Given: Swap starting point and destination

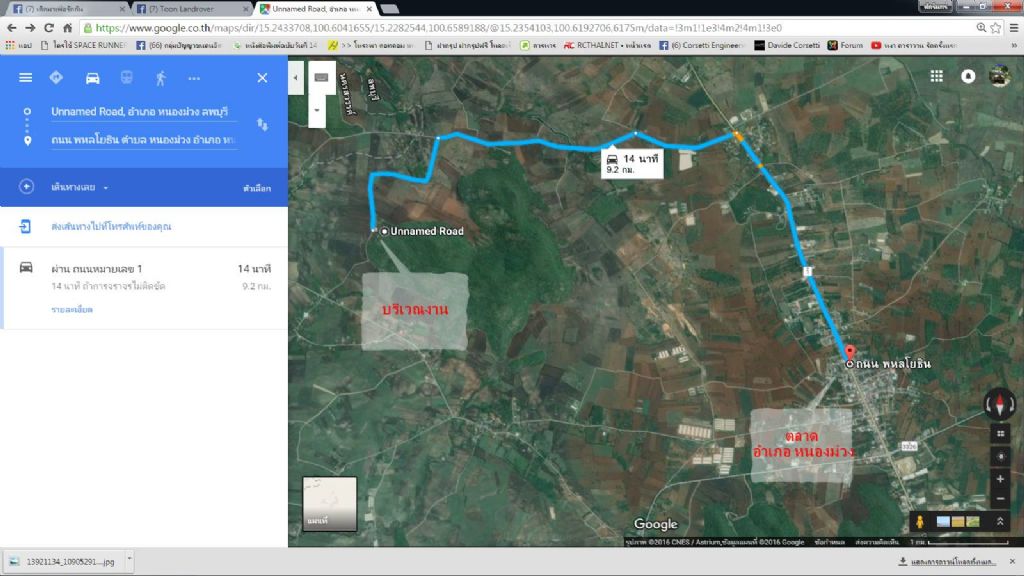Looking at the screenshot, I should (262, 124).
